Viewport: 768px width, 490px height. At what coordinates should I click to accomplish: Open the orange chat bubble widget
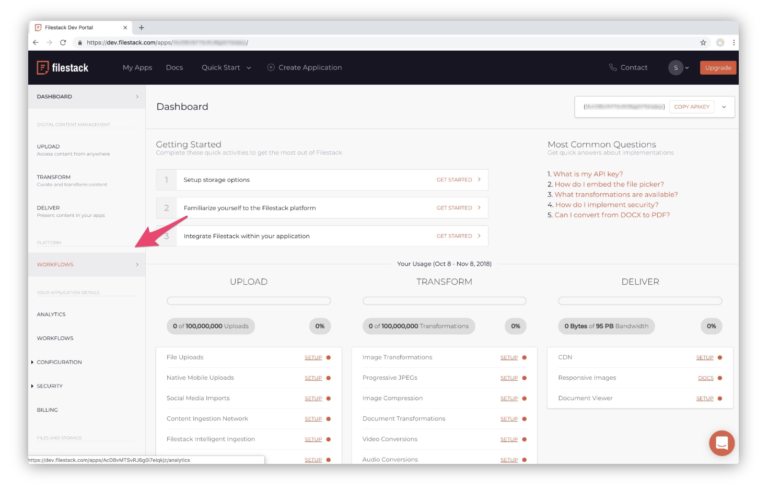pos(721,442)
